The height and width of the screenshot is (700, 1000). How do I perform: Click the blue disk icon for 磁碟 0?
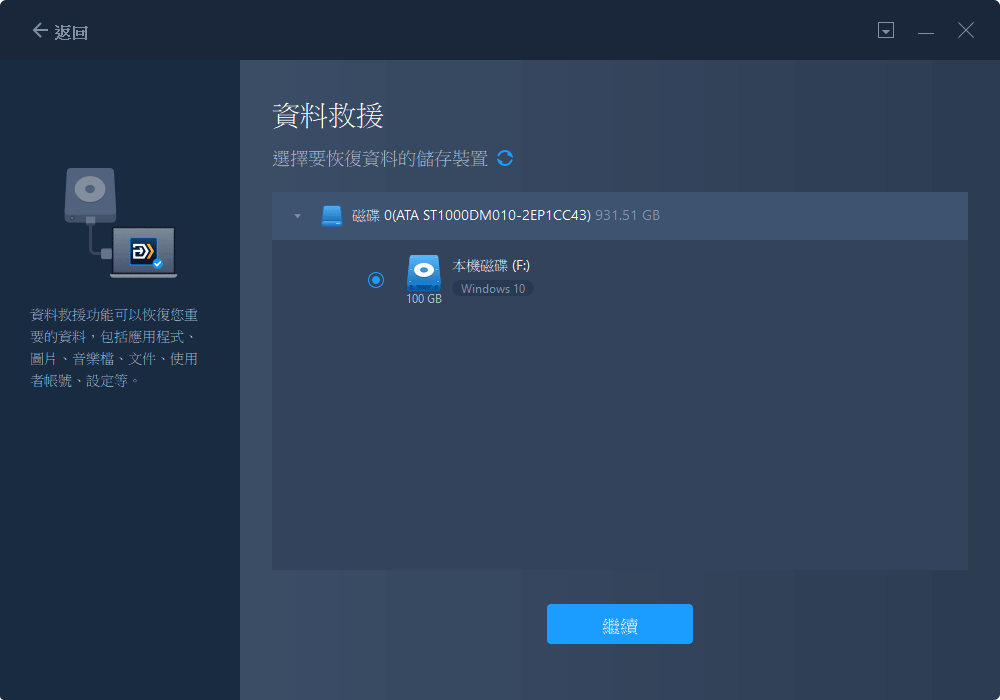332,216
